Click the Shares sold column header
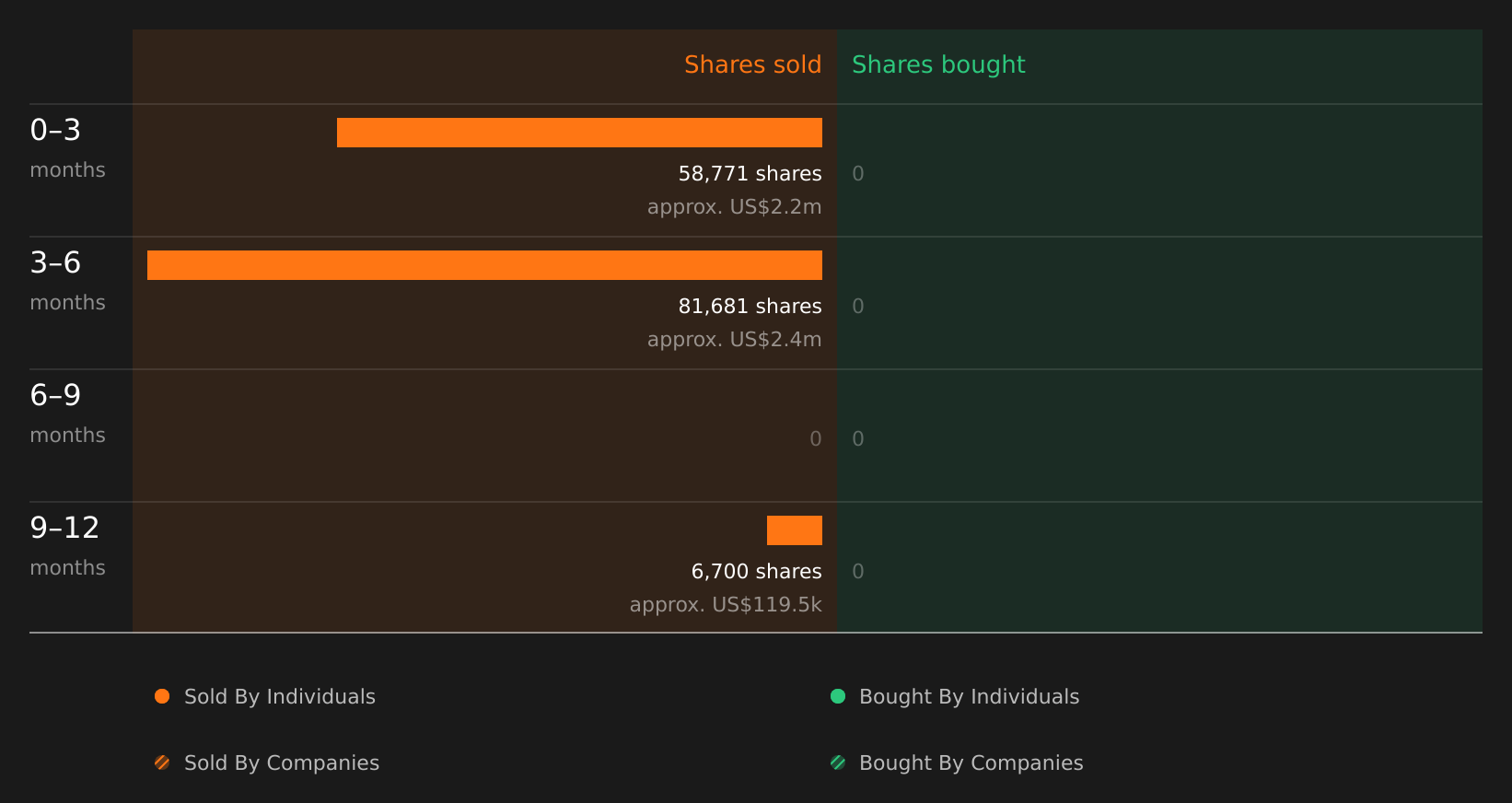The height and width of the screenshot is (803, 1512). pyautogui.click(x=752, y=64)
